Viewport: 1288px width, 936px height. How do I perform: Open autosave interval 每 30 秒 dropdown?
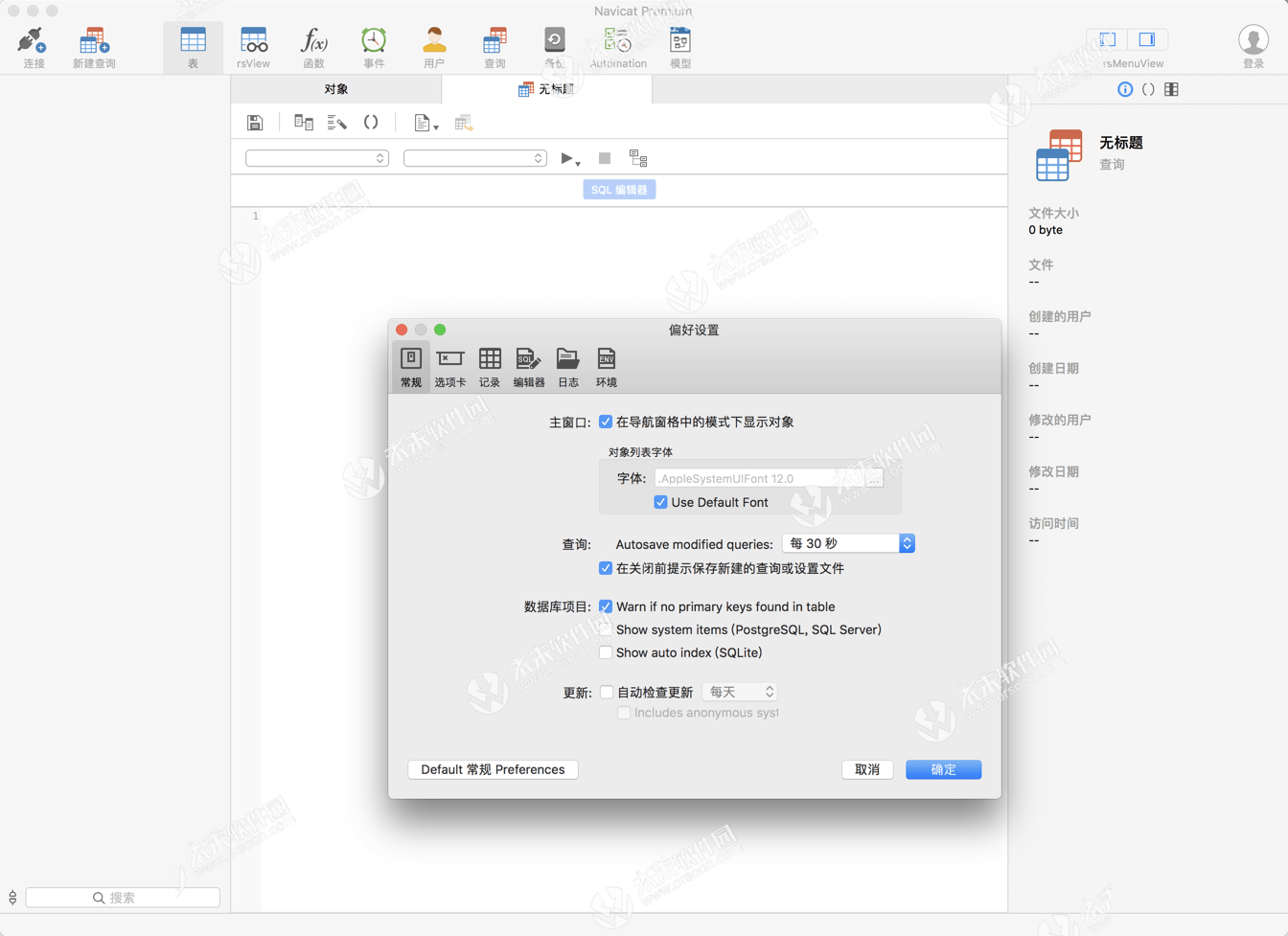coord(847,543)
